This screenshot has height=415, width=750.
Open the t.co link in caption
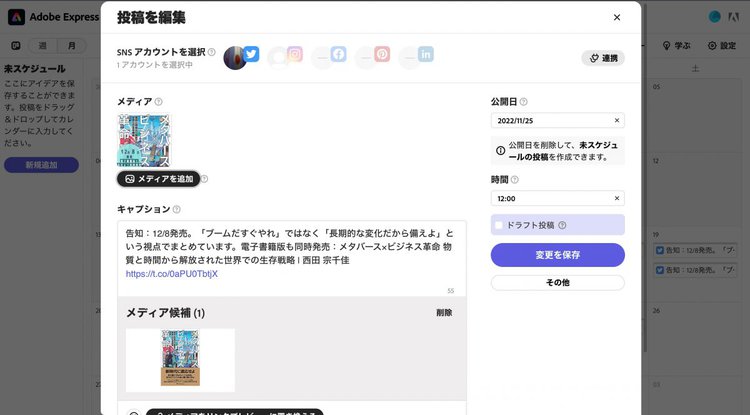click(171, 273)
